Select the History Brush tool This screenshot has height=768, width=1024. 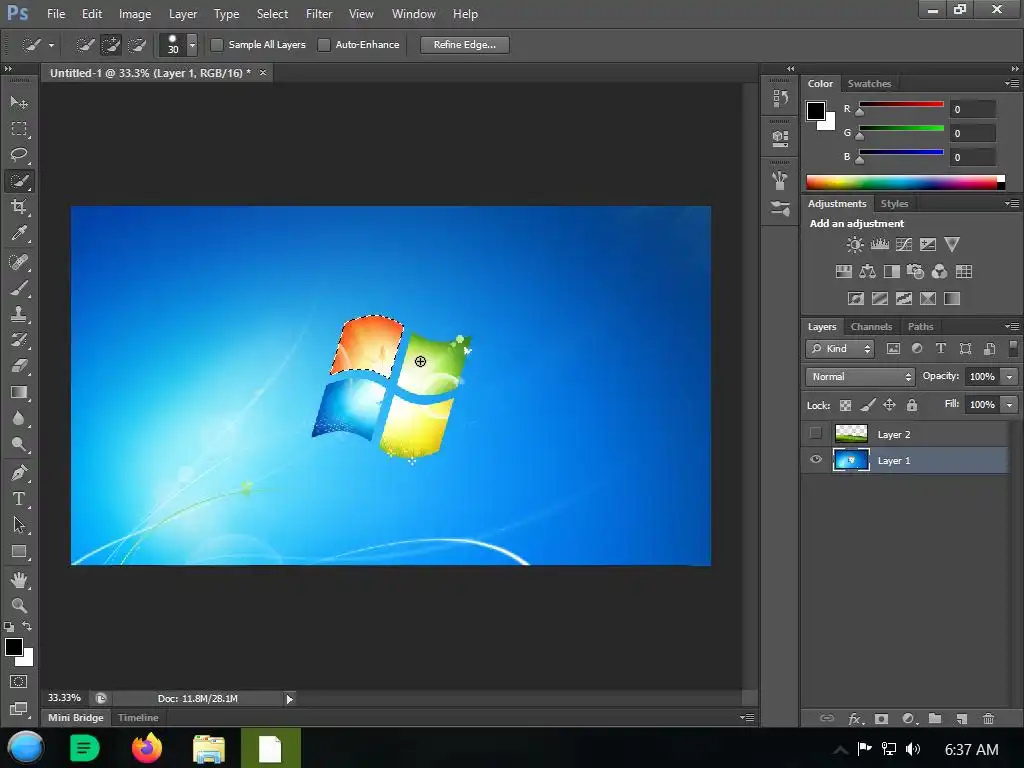[x=19, y=340]
